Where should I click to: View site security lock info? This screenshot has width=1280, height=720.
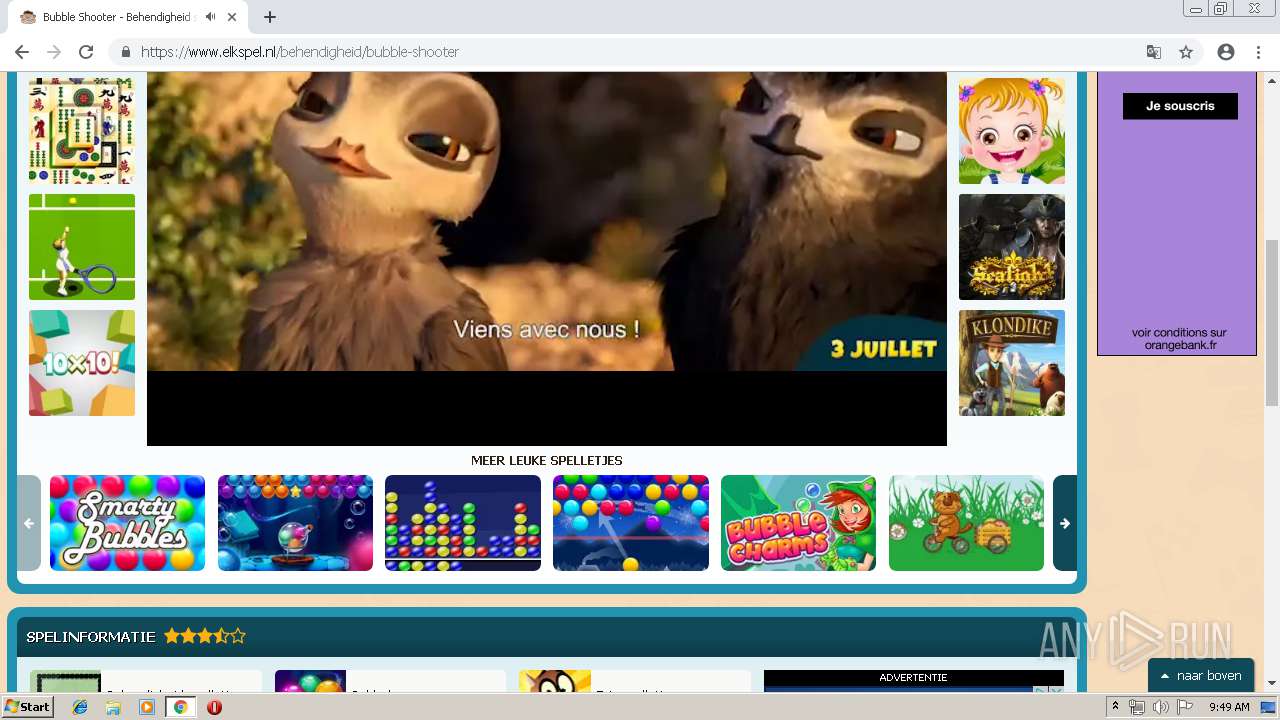click(x=126, y=52)
